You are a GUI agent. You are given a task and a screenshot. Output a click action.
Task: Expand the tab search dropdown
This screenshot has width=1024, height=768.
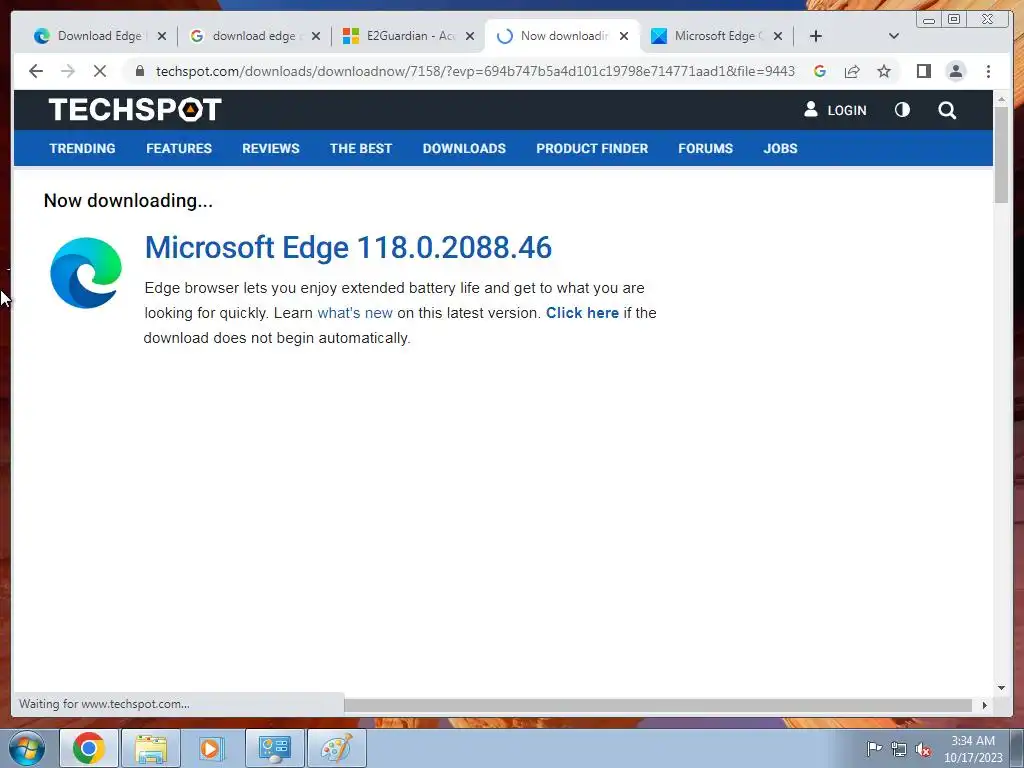point(894,36)
